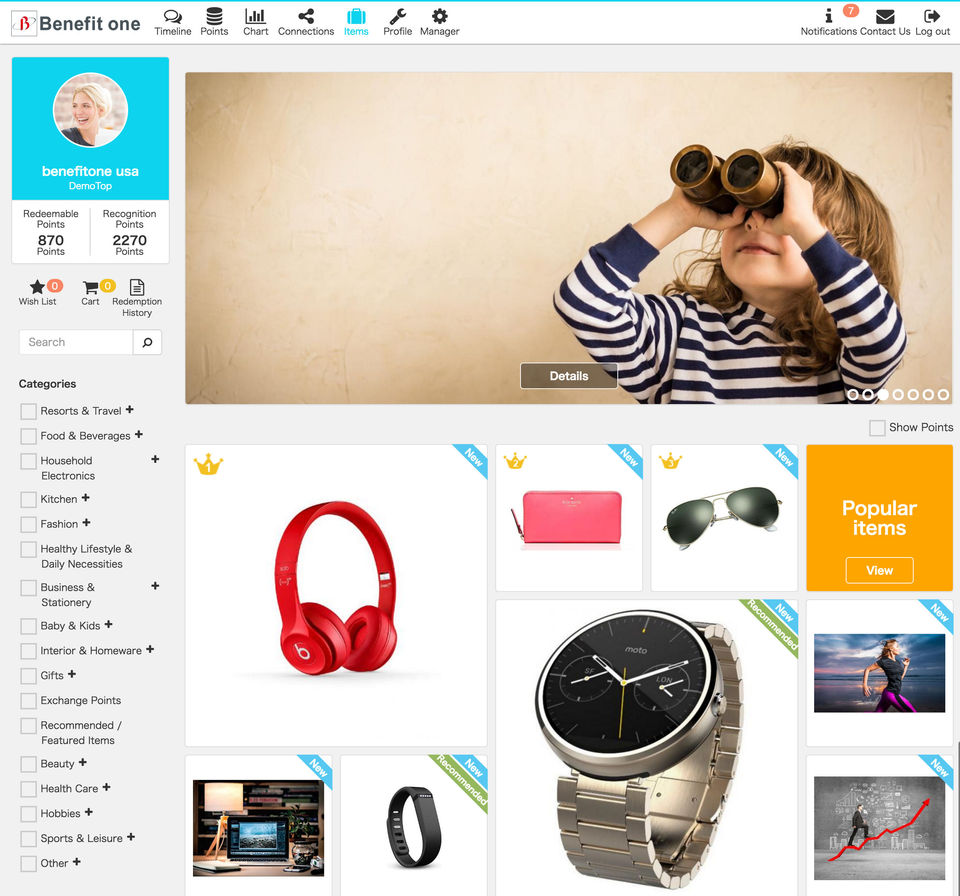Viewport: 960px width, 896px height.
Task: Expand the Kitchen category
Action: [86, 498]
